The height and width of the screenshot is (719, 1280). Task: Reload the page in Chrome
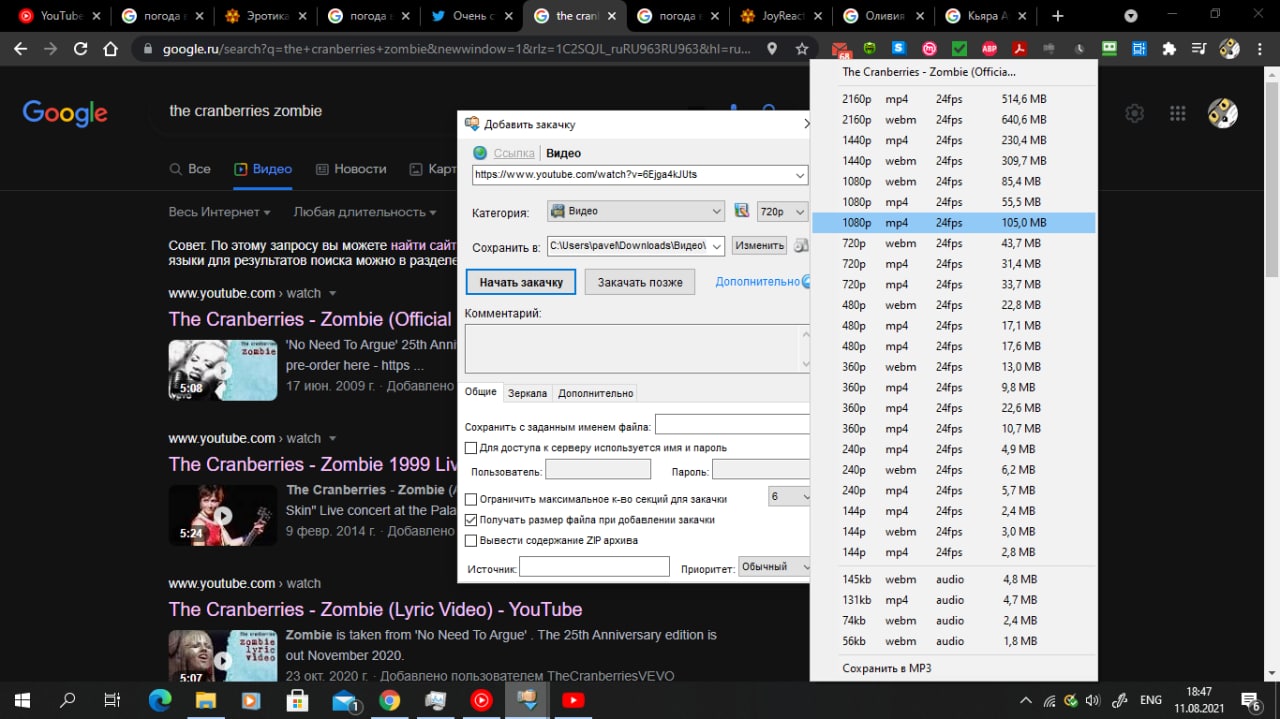pyautogui.click(x=81, y=49)
